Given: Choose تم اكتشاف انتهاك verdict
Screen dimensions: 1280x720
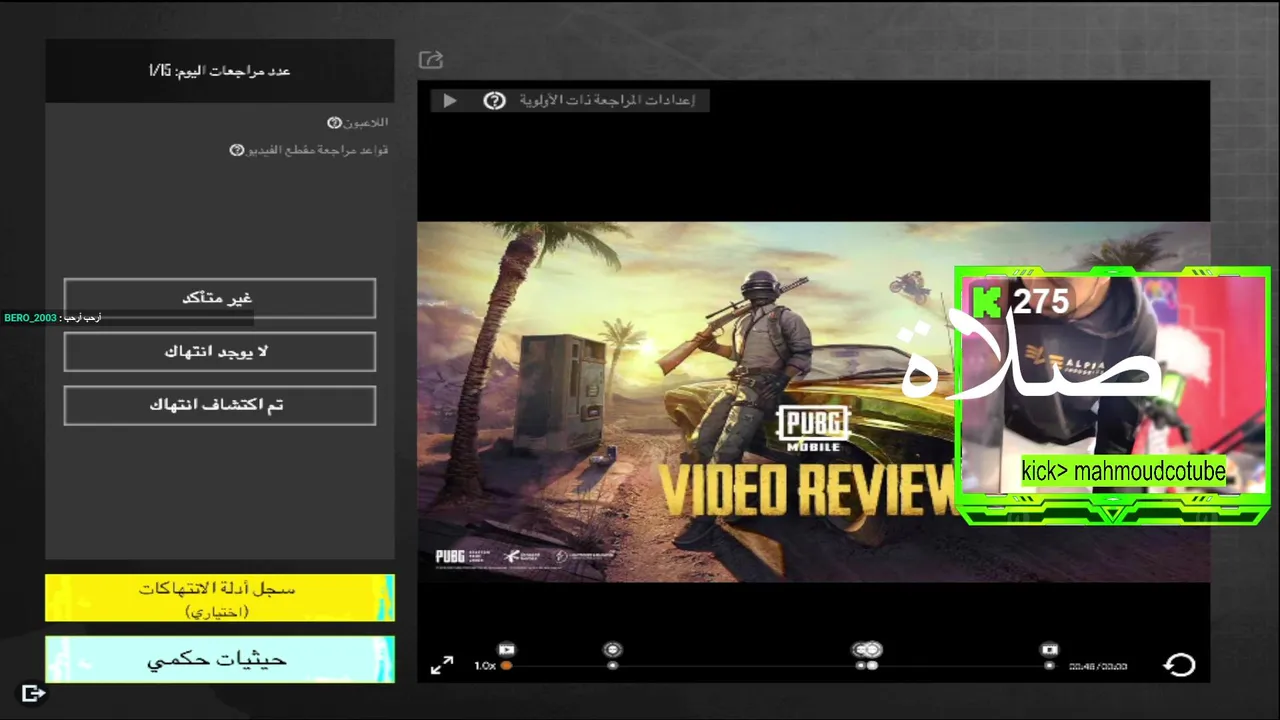Looking at the screenshot, I should point(219,405).
